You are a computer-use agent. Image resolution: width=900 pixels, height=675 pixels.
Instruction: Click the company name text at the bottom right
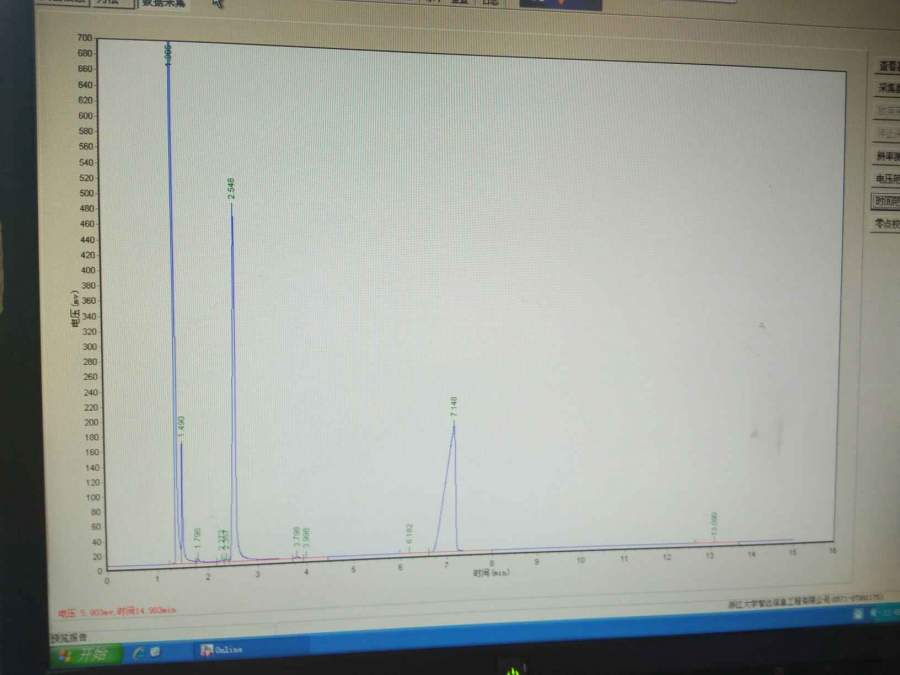coord(805,600)
